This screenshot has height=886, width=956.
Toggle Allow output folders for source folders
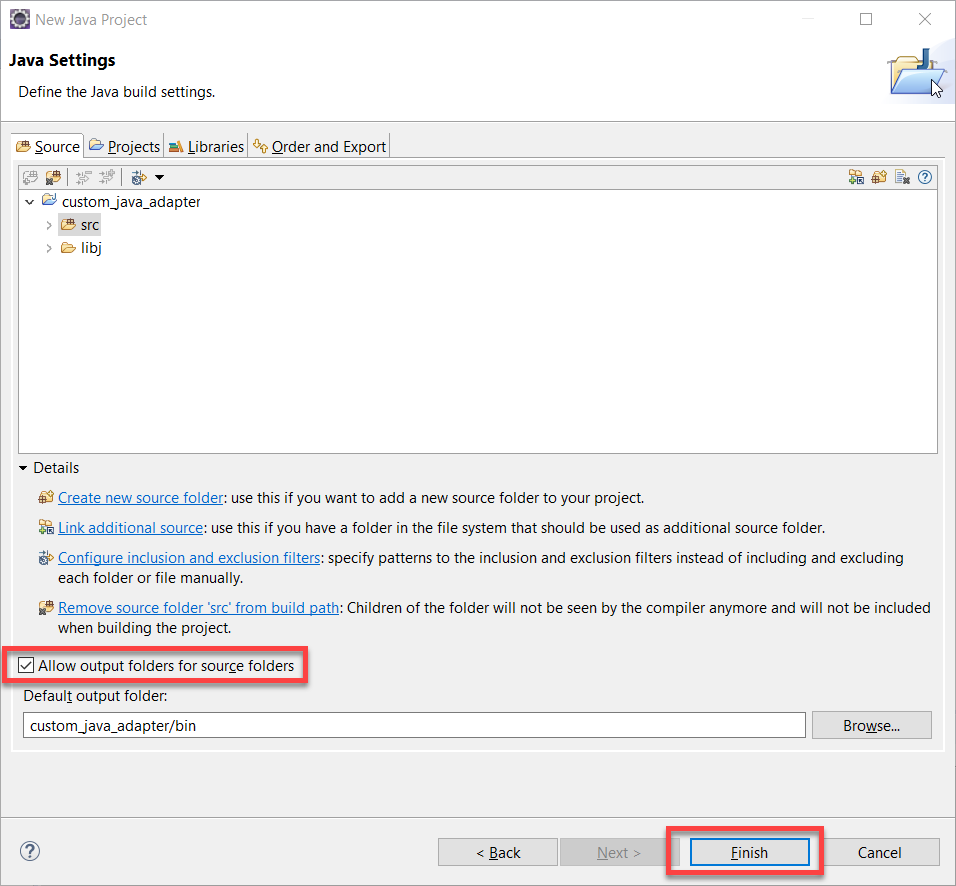tap(26, 665)
